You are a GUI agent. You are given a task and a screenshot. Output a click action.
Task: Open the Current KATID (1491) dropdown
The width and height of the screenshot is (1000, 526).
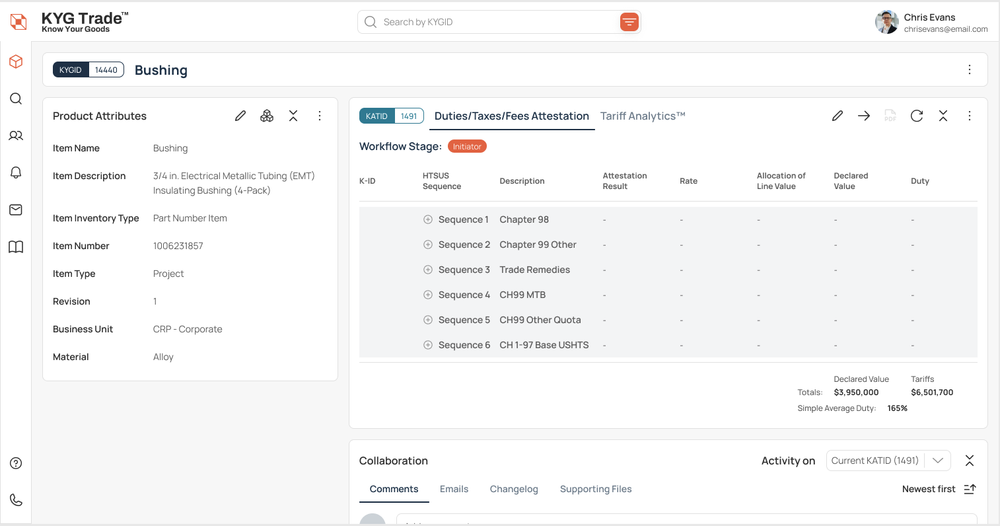coord(888,460)
